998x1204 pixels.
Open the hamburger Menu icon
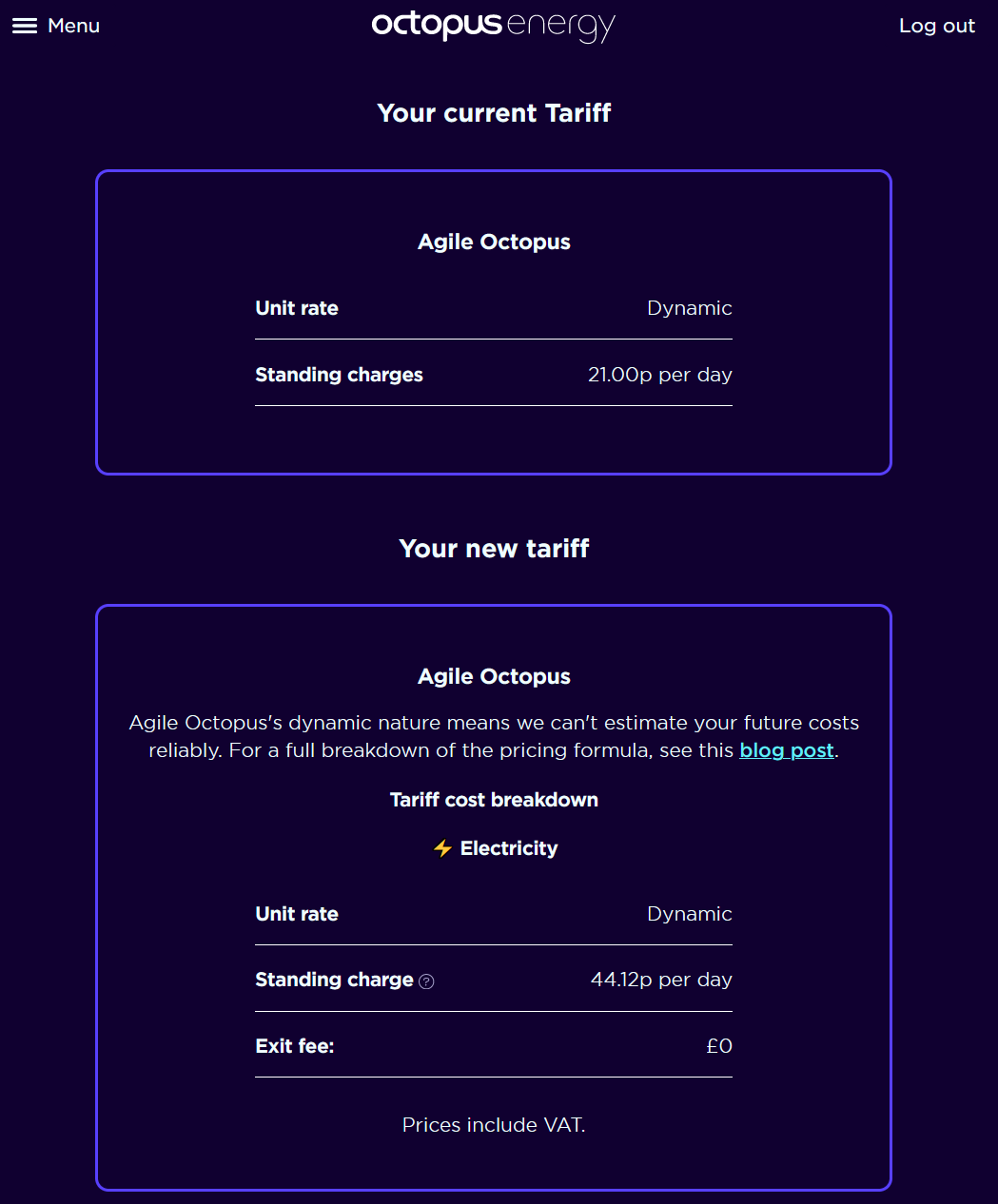(25, 26)
